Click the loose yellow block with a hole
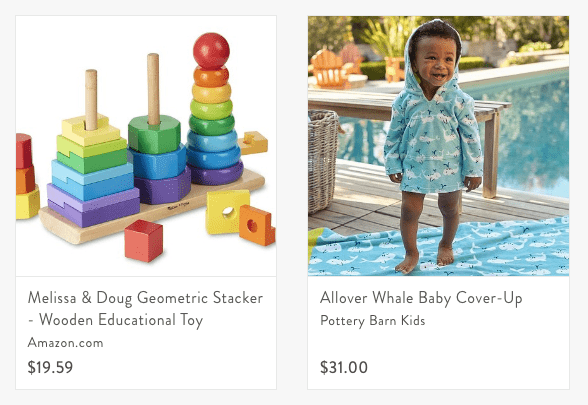The width and height of the screenshot is (588, 405). tap(227, 212)
